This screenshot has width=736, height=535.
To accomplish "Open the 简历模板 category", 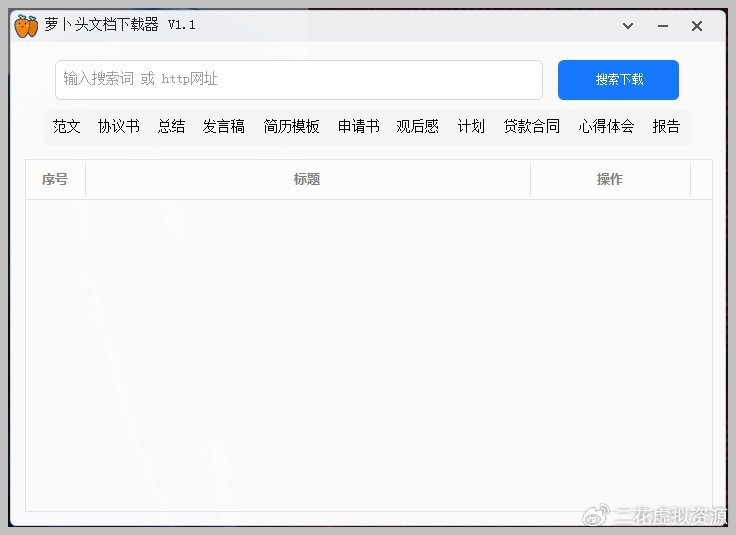I will (292, 126).
